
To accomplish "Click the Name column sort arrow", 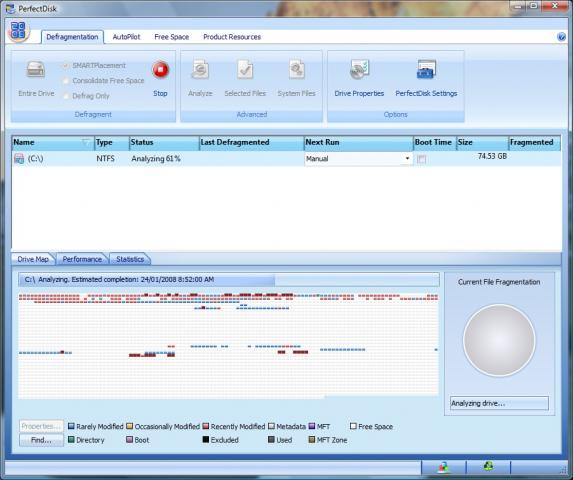I will tap(86, 142).
